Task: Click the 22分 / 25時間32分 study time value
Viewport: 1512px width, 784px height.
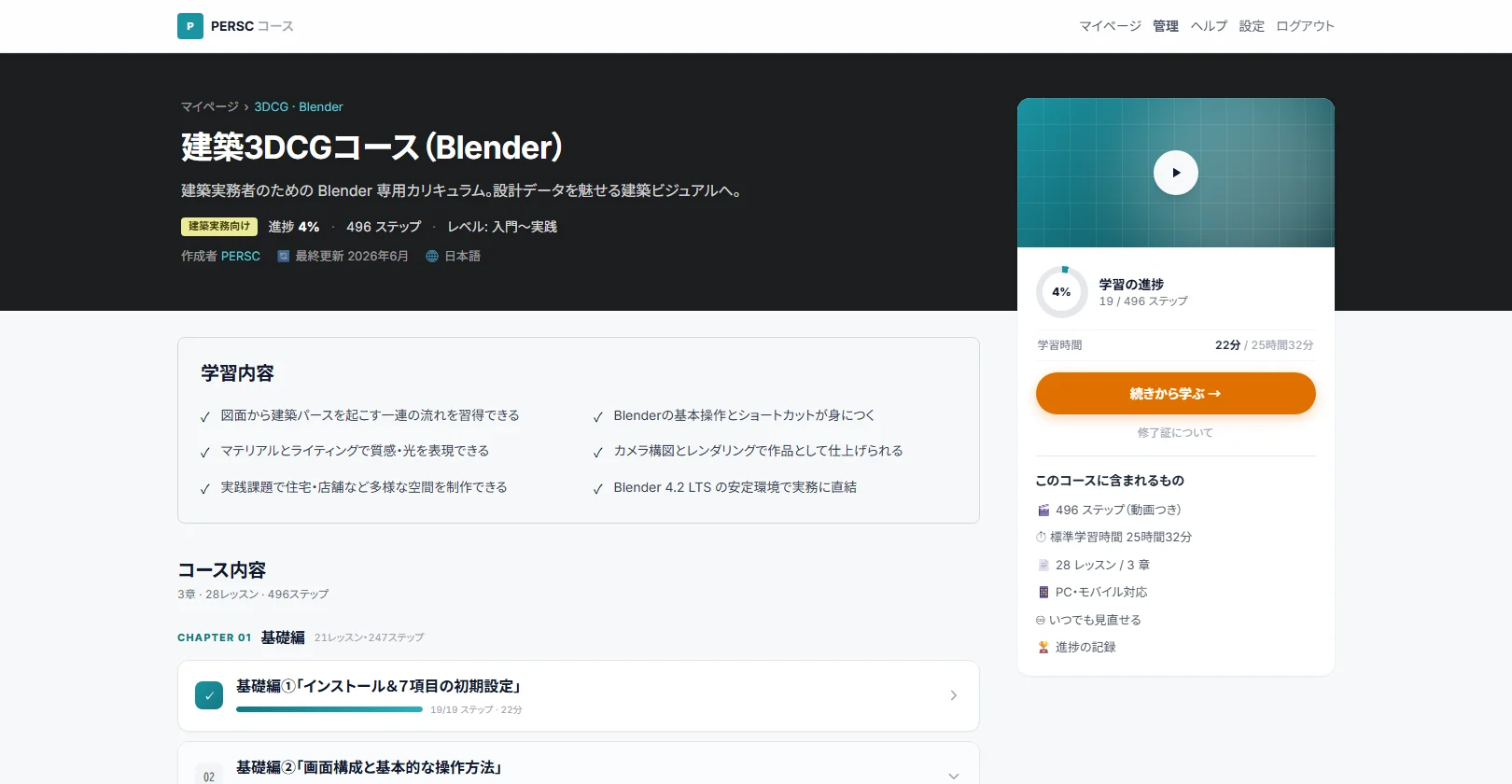Action: click(1265, 345)
